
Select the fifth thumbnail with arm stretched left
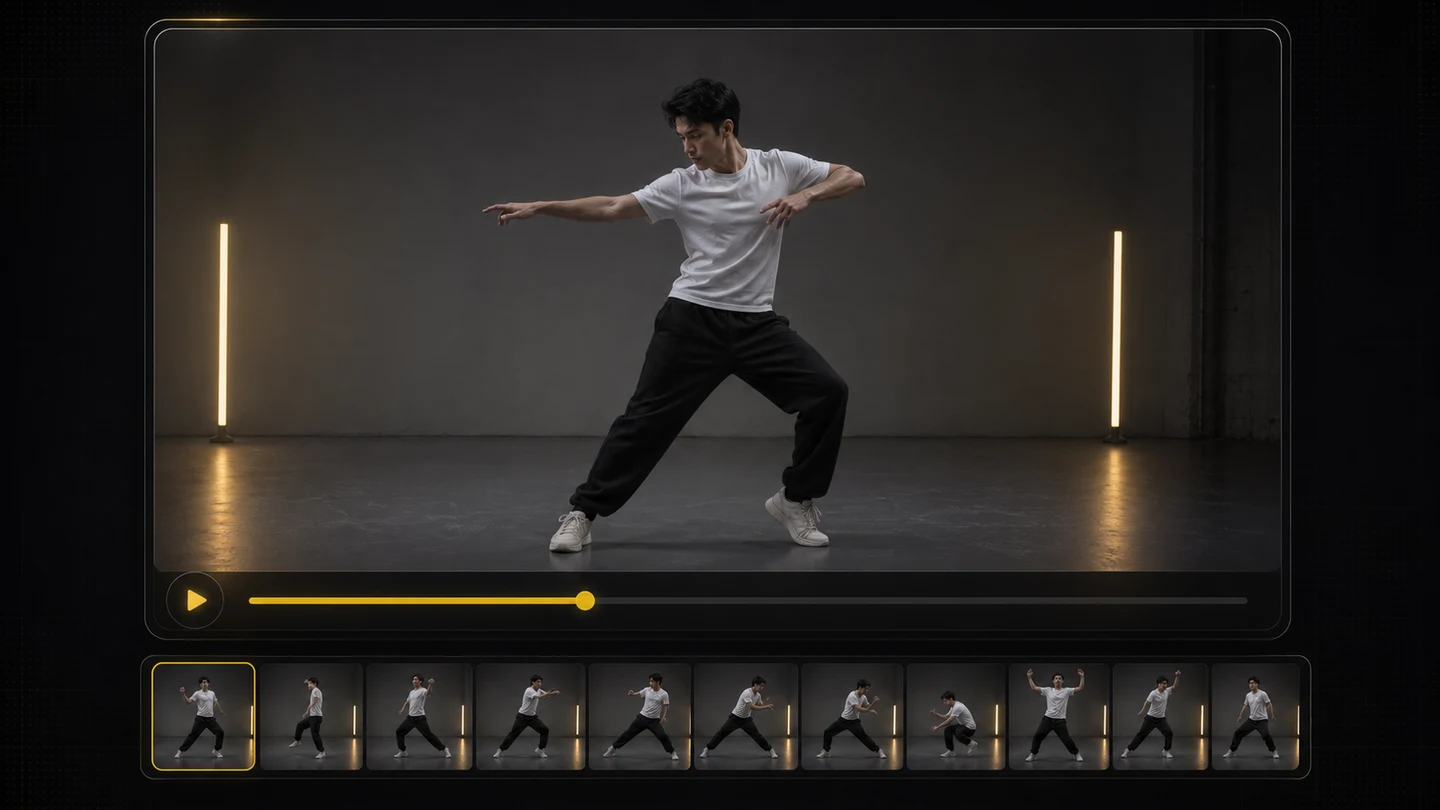[x=640, y=716]
